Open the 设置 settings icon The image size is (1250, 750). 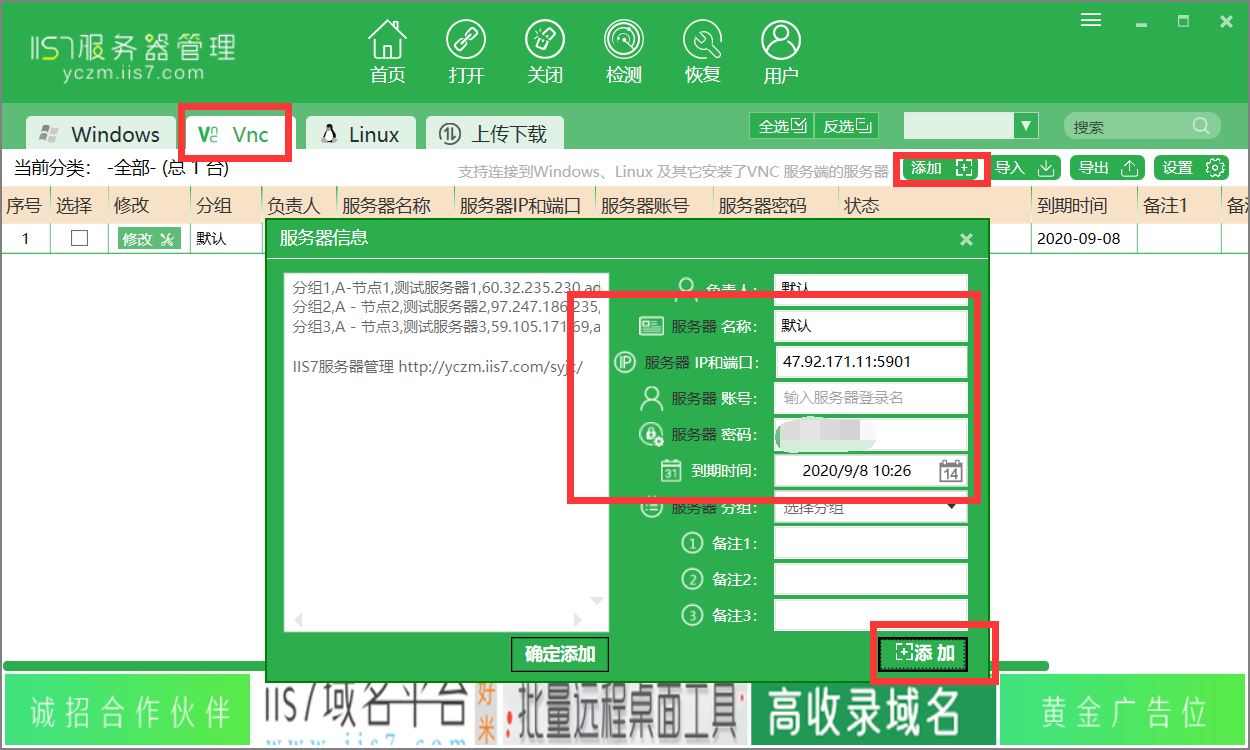point(1192,168)
